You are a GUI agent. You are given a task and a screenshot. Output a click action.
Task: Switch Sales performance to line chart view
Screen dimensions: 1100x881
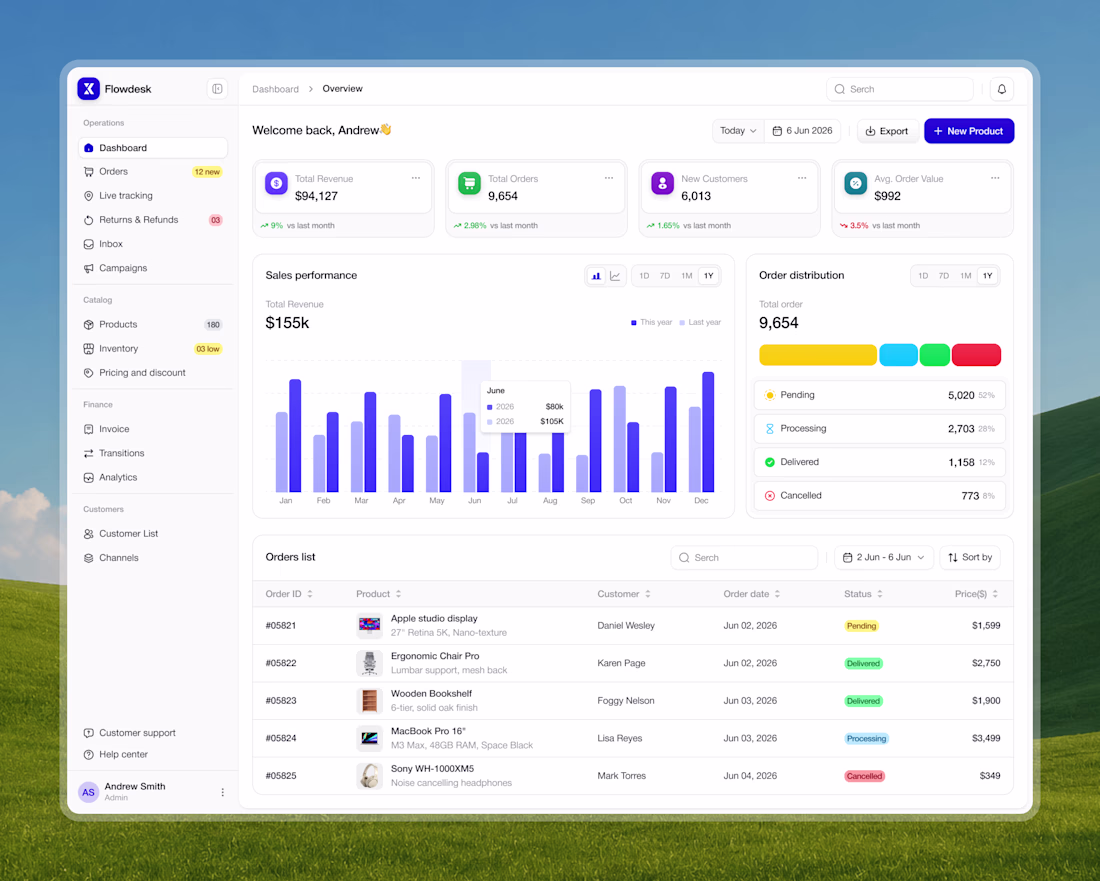click(615, 276)
